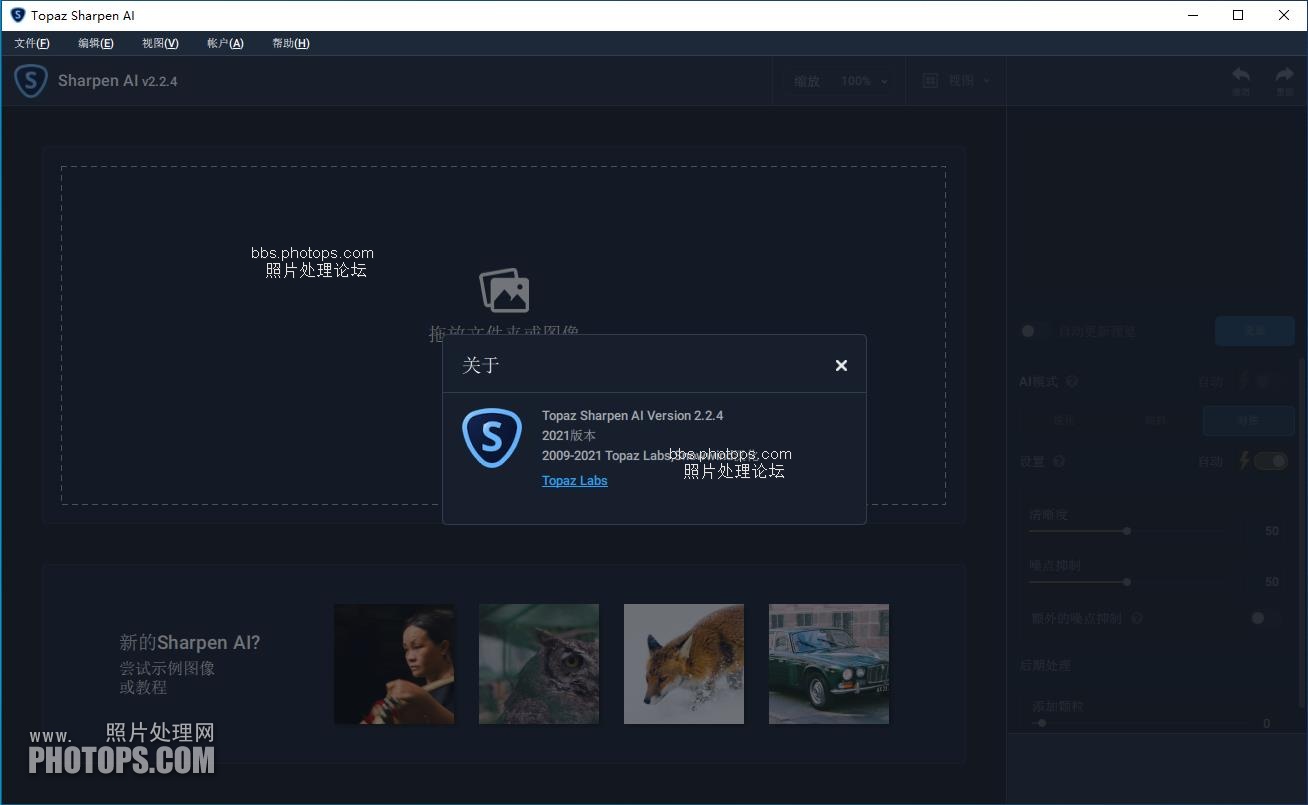
Task: Open the owl sample image
Action: (x=539, y=664)
